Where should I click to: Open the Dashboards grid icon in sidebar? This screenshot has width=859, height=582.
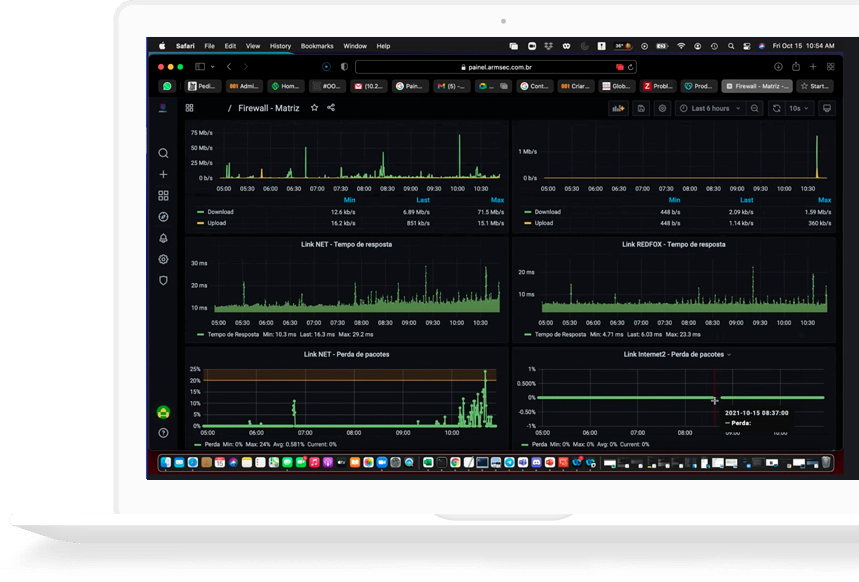[x=163, y=196]
